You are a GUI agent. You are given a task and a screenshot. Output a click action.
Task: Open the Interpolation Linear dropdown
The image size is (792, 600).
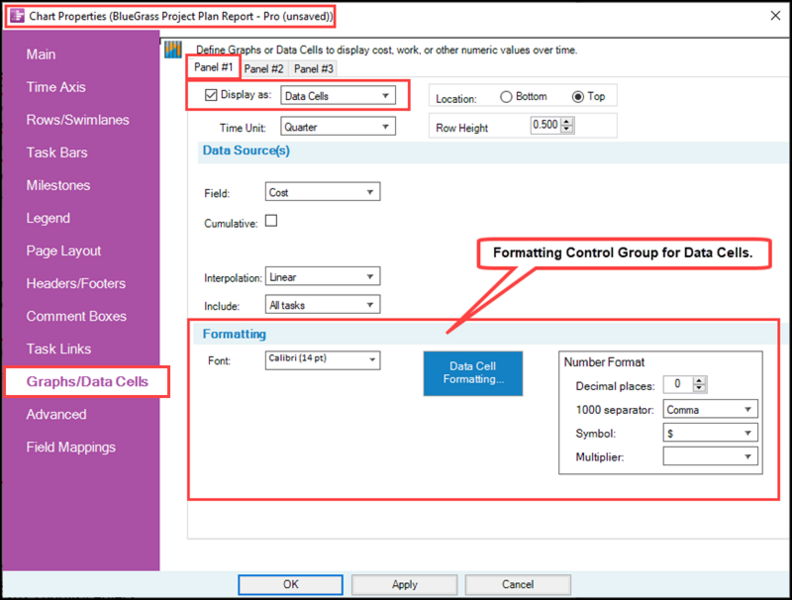322,277
